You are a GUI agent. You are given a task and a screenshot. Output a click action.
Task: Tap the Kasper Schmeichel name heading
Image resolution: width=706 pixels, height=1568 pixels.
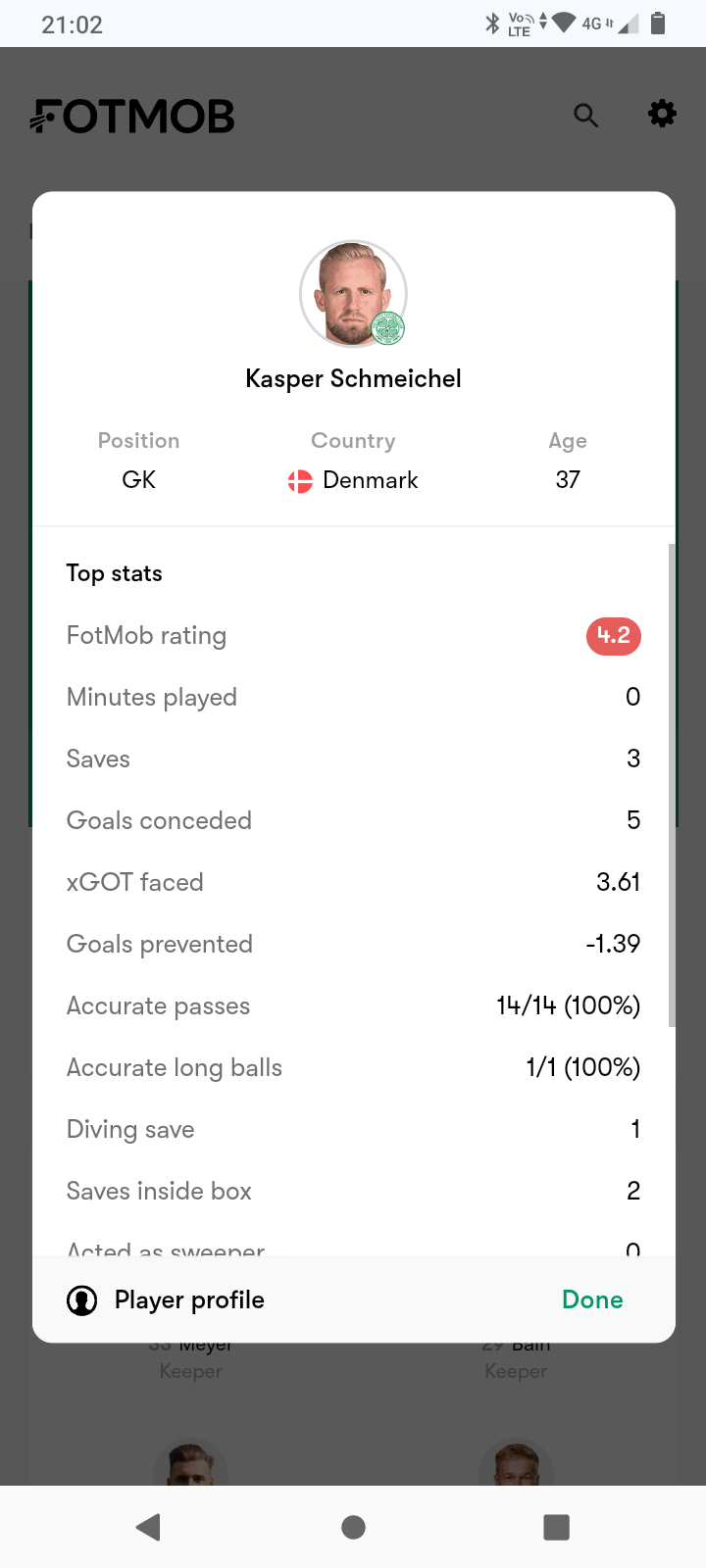point(353,379)
